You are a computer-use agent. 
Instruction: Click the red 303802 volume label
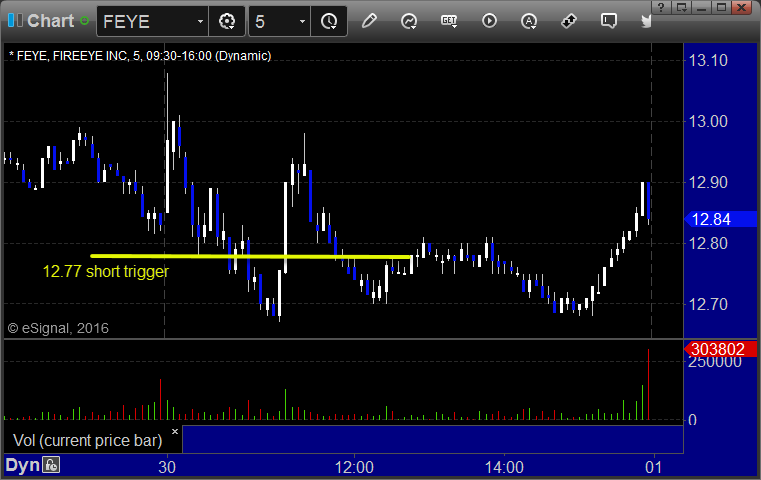(721, 349)
